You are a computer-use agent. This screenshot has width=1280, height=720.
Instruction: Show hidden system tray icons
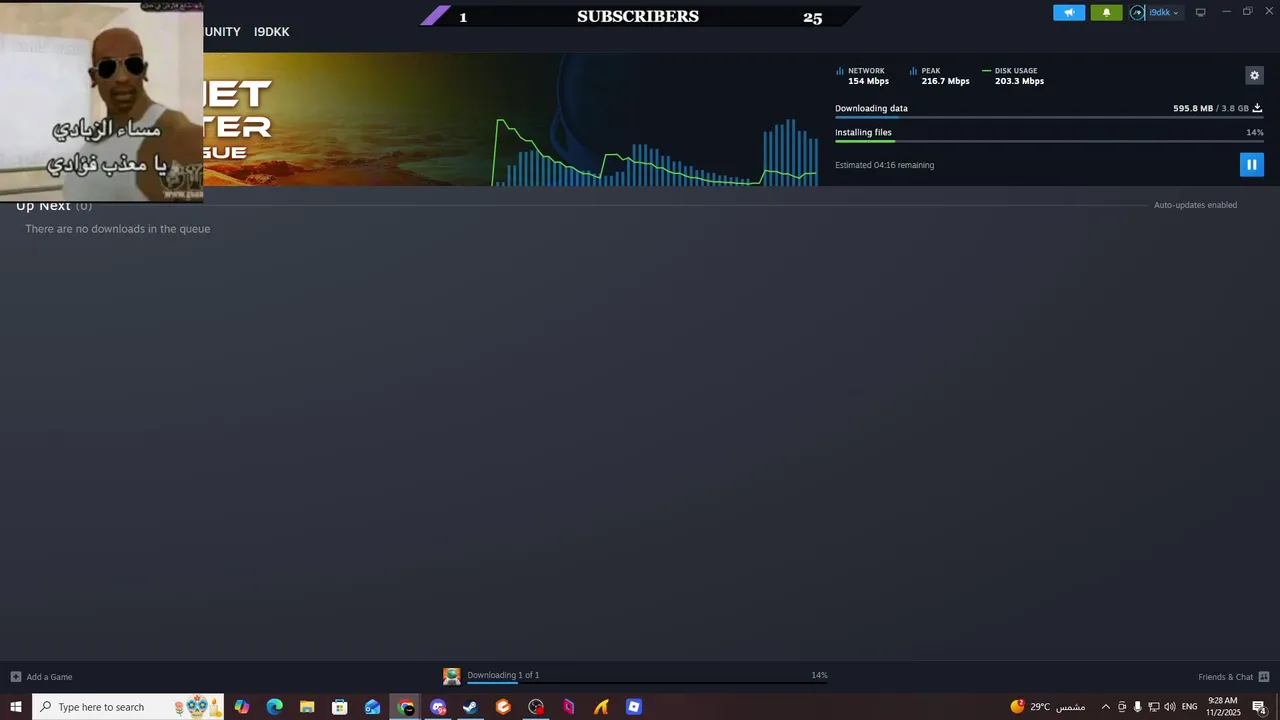pyautogui.click(x=1105, y=707)
